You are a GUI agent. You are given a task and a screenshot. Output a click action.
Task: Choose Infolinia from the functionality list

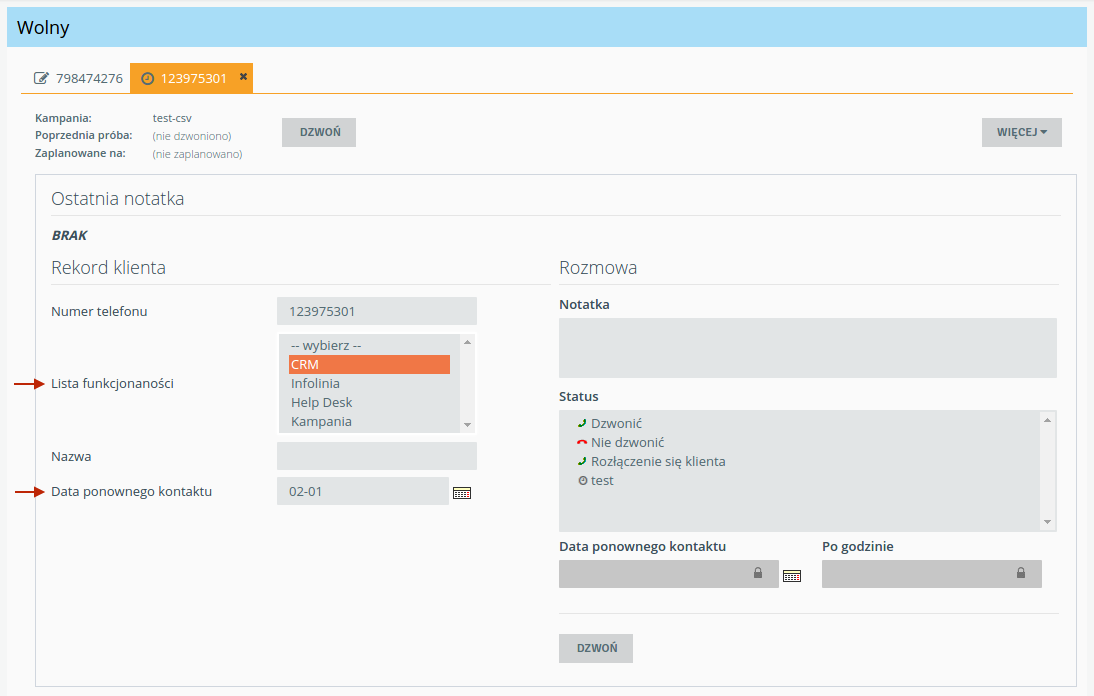(369, 383)
